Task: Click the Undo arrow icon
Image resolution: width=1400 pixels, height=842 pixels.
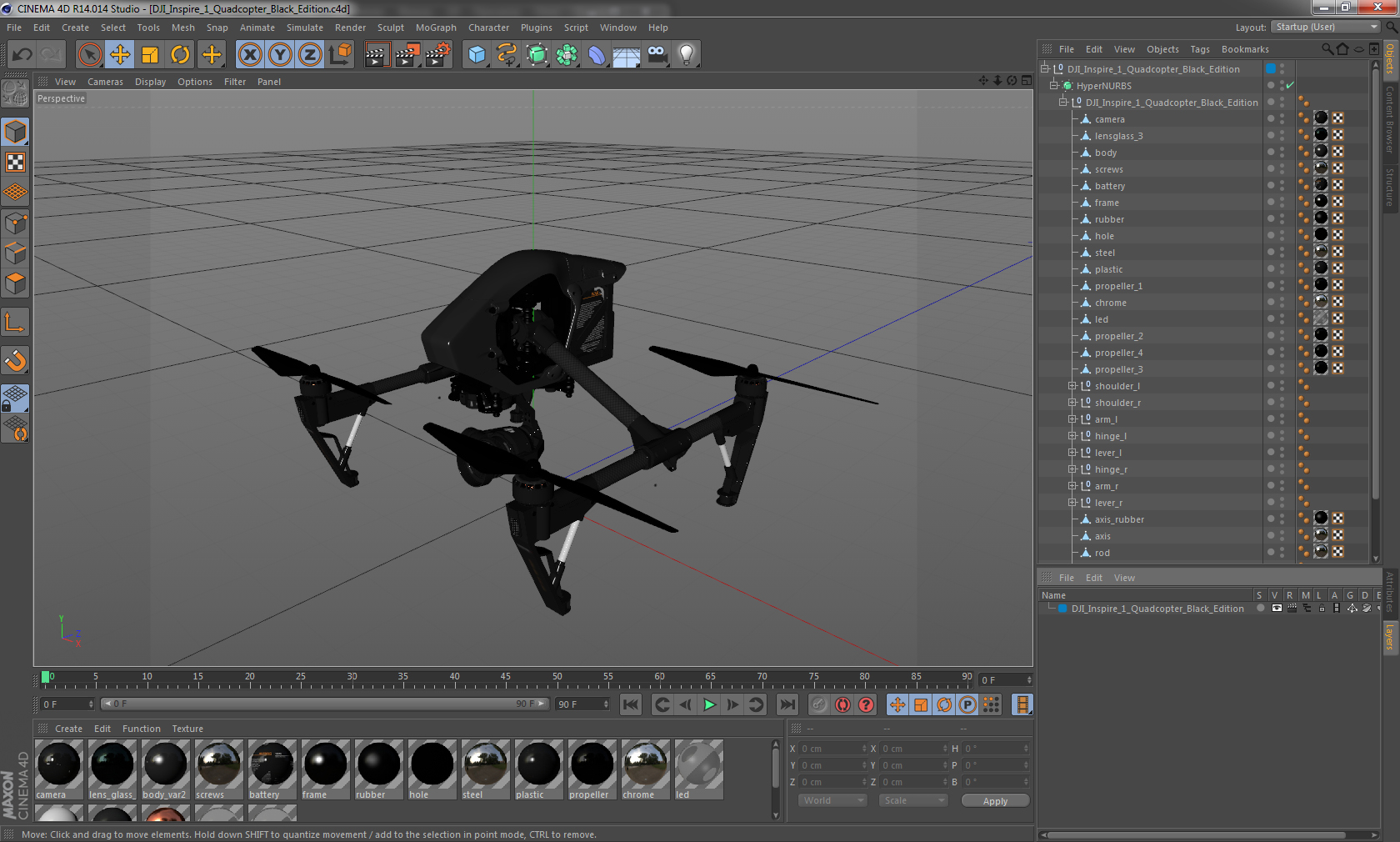Action: 22,55
